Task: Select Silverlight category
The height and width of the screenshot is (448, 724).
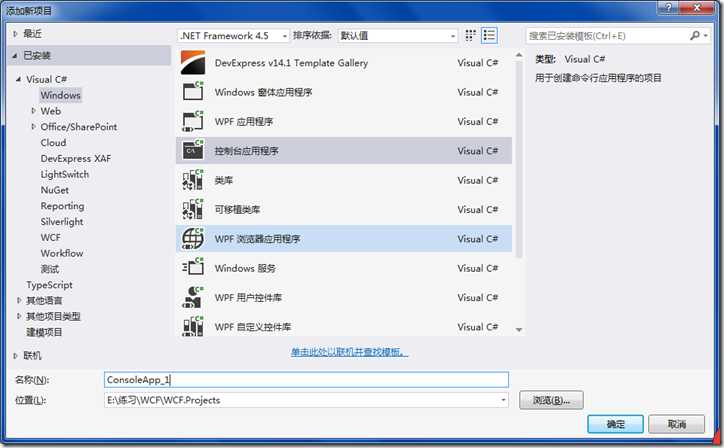Action: pos(62,222)
